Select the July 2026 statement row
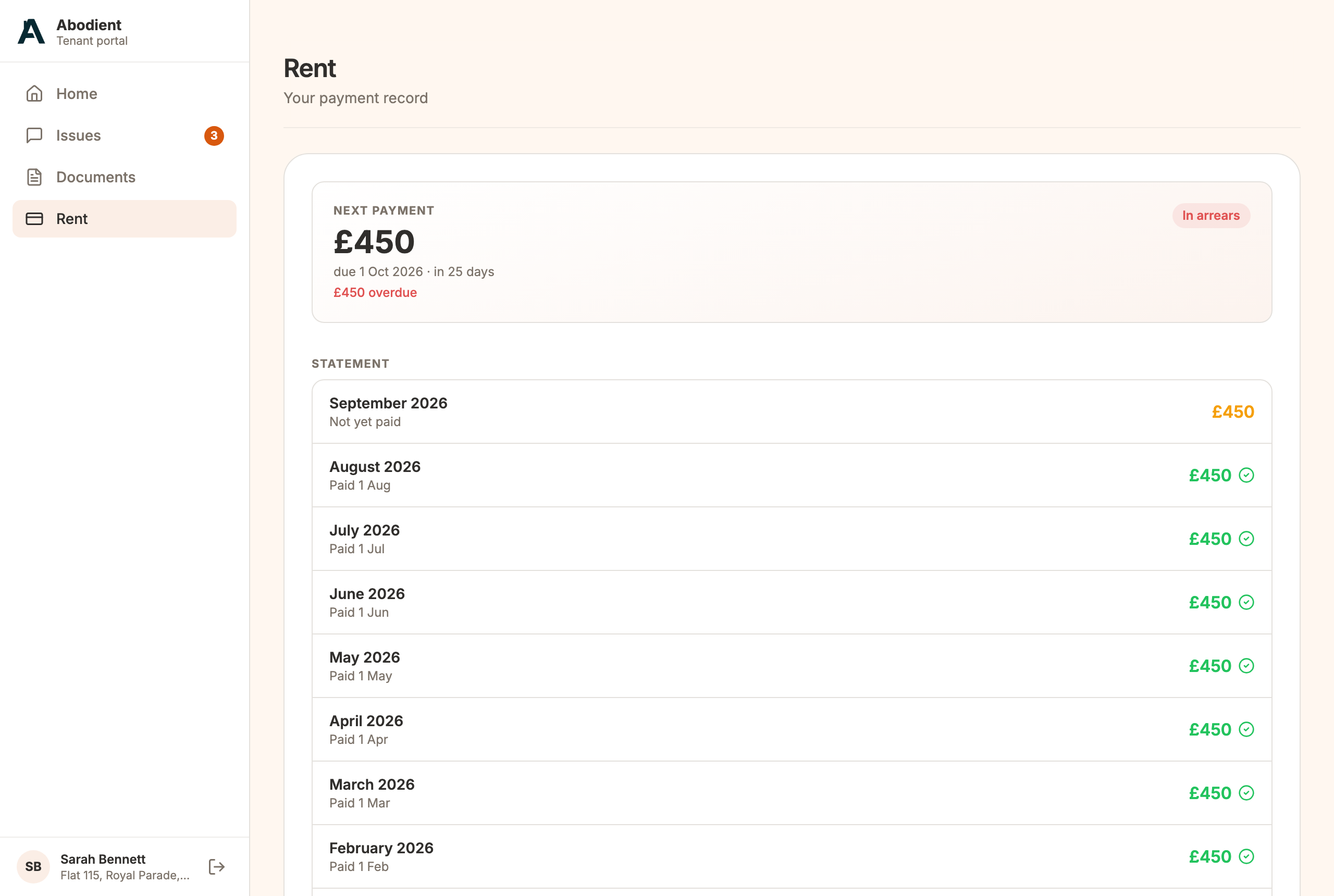The image size is (1334, 896). point(792,539)
